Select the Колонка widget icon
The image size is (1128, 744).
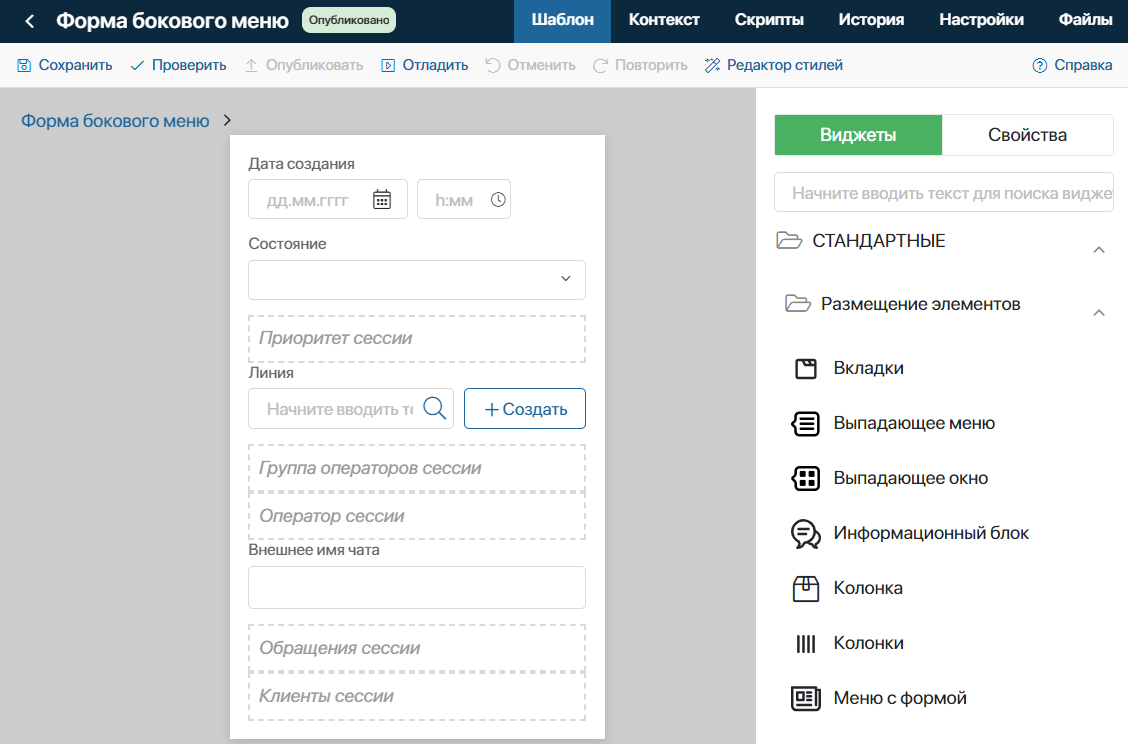[x=806, y=589]
